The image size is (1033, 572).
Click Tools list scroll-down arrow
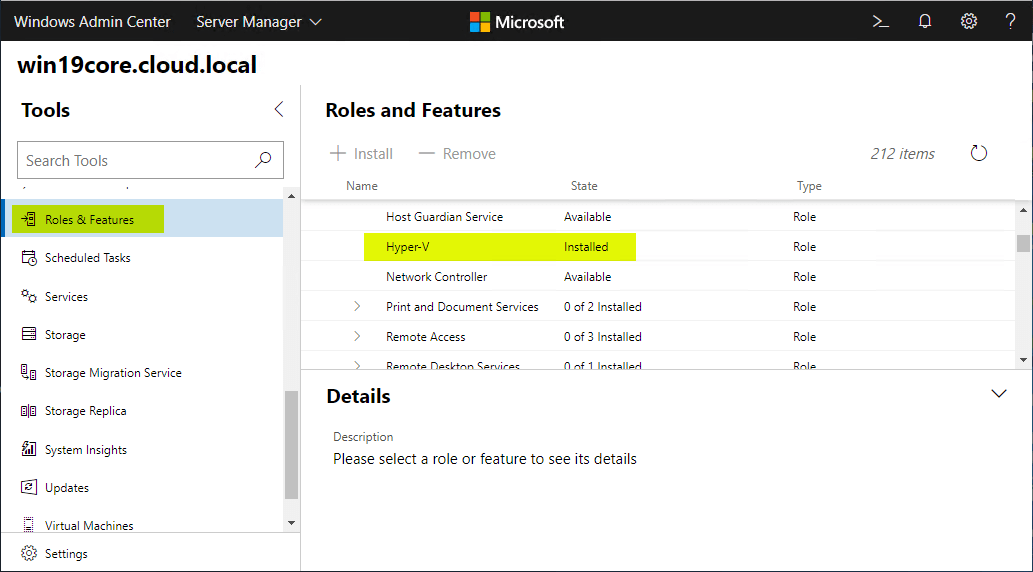(x=291, y=523)
